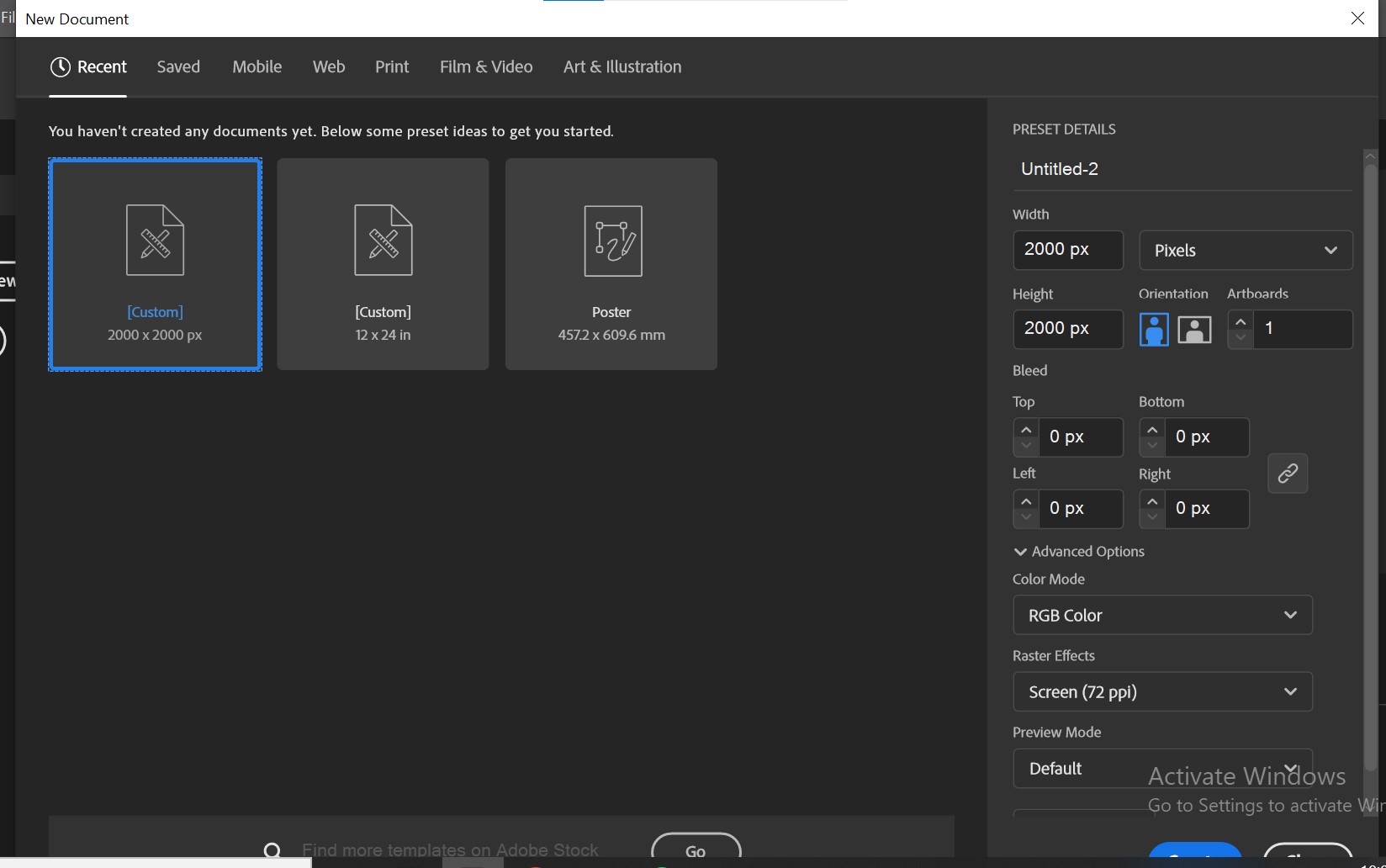Screen dimensions: 1386x868
Task: Toggle the bleed link chain icon
Action: tap(1288, 474)
